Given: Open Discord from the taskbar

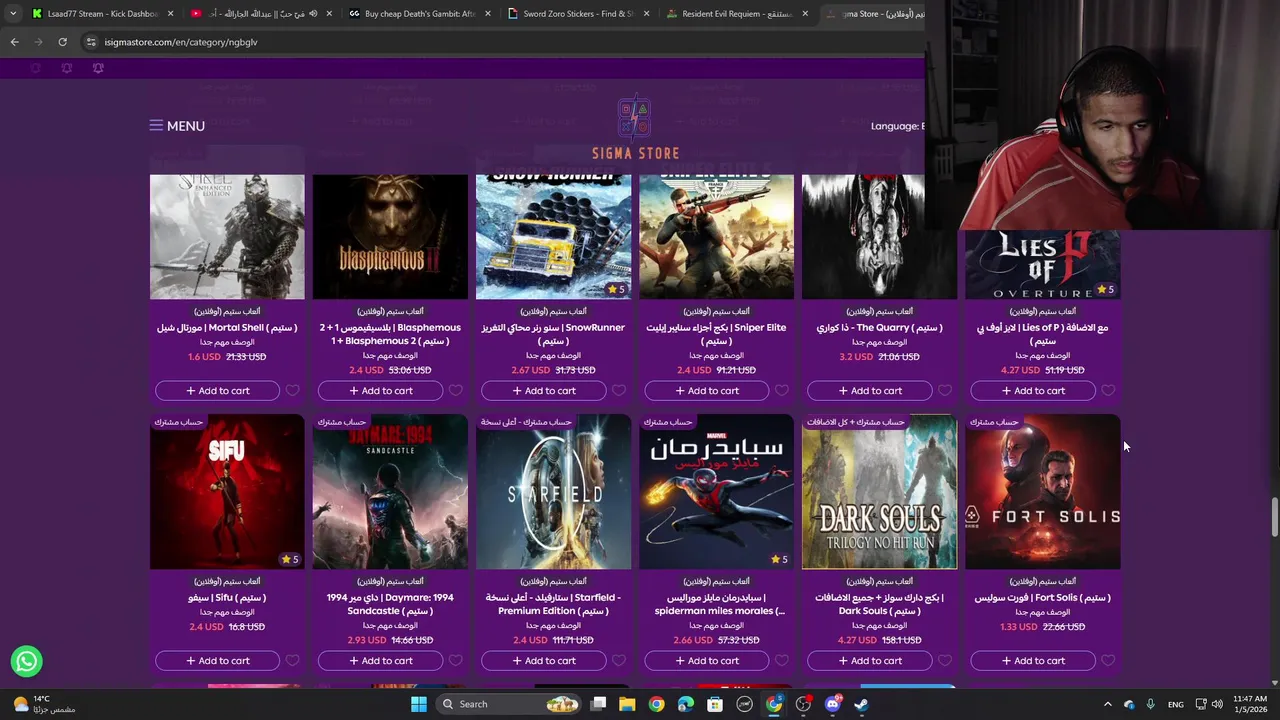Looking at the screenshot, I should pos(833,704).
